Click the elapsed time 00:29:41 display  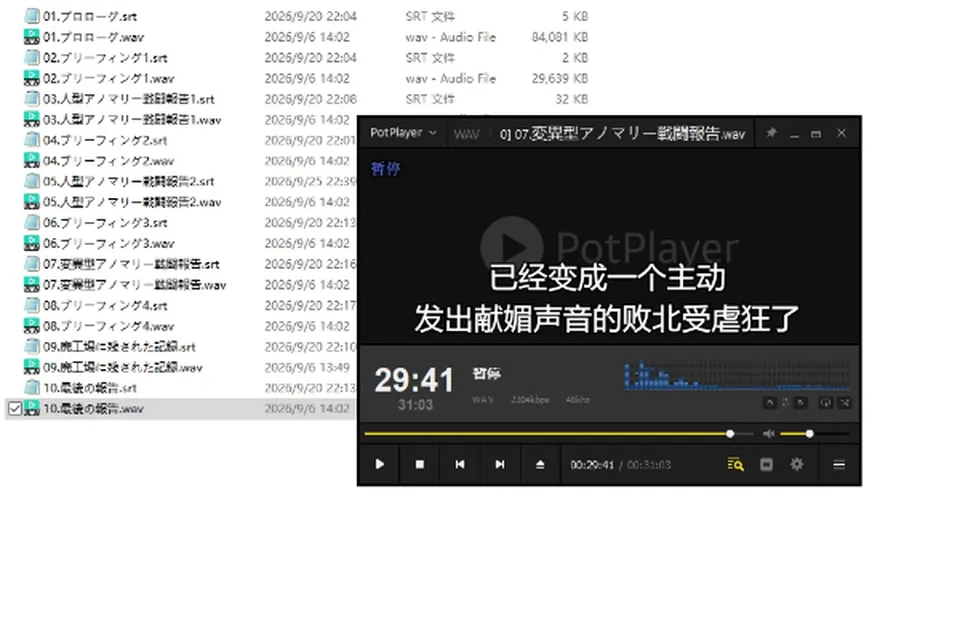click(x=591, y=465)
